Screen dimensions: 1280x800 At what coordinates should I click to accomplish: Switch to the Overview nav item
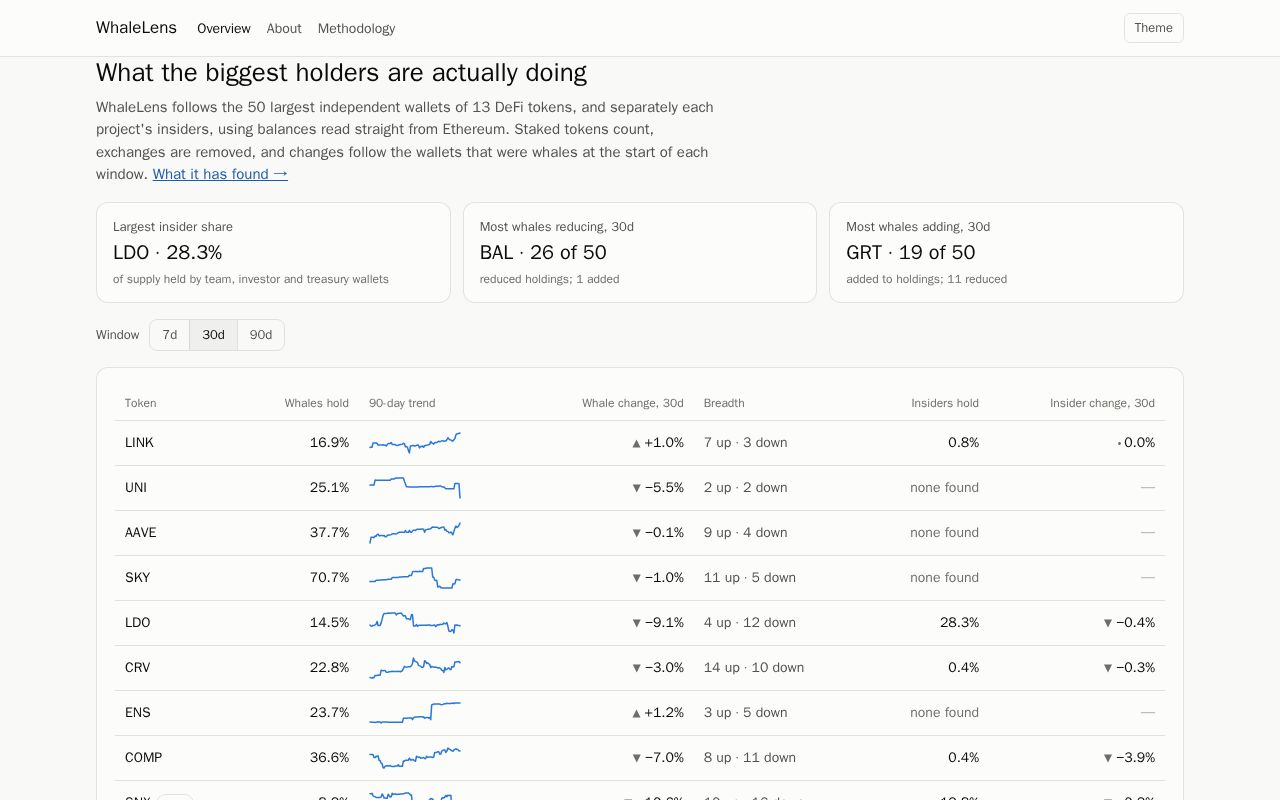[x=224, y=28]
